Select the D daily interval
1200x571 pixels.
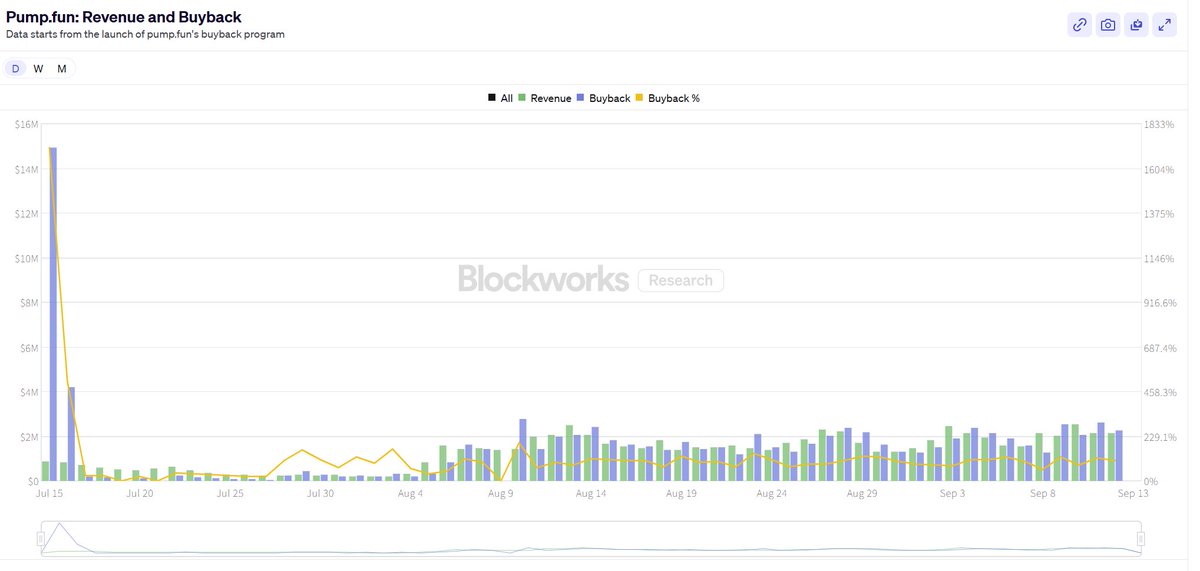(x=15, y=68)
